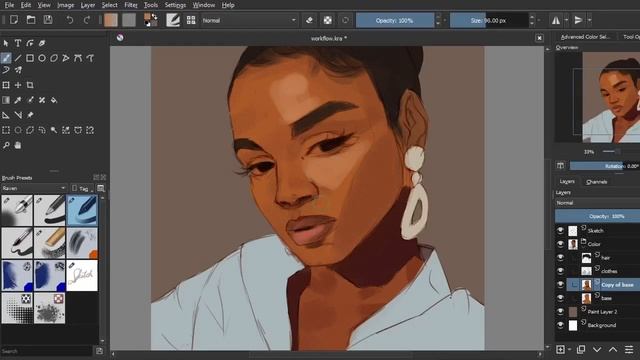This screenshot has height=360, width=640.
Task: Select the Move tool
Action: tap(18, 85)
